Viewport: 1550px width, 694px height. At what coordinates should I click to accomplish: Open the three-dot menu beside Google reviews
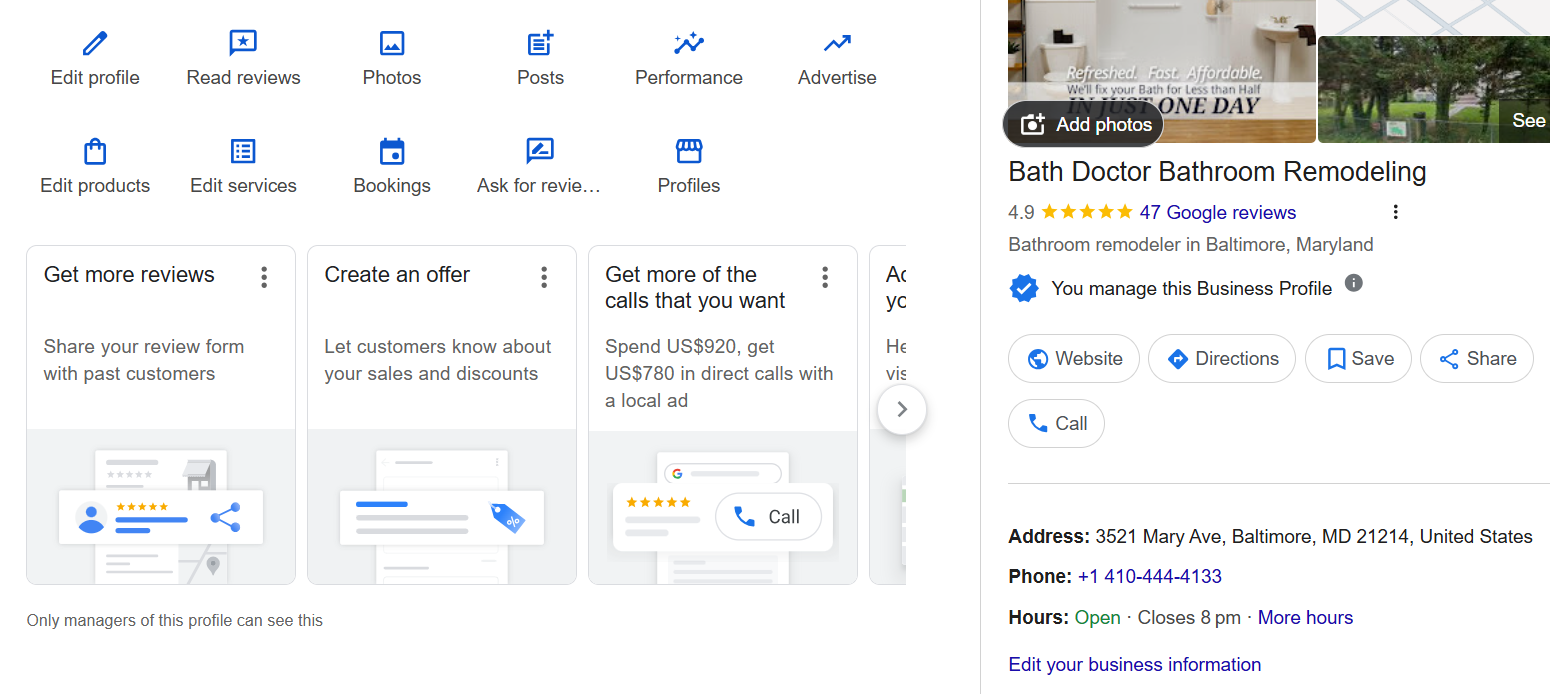pyautogui.click(x=1395, y=212)
